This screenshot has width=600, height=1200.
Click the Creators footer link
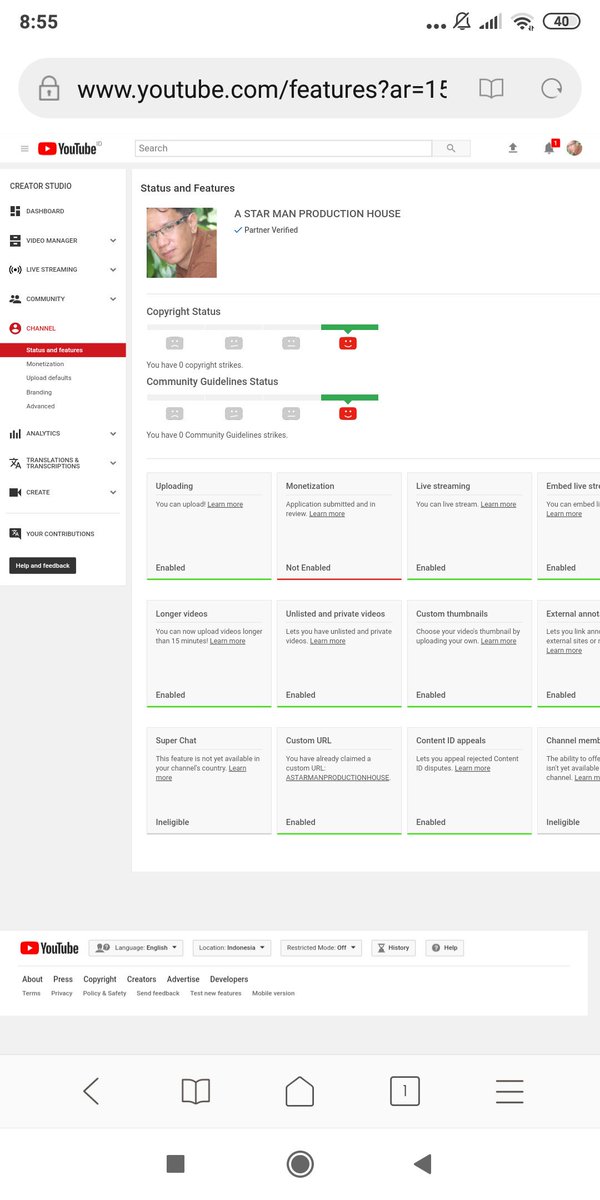(x=141, y=979)
